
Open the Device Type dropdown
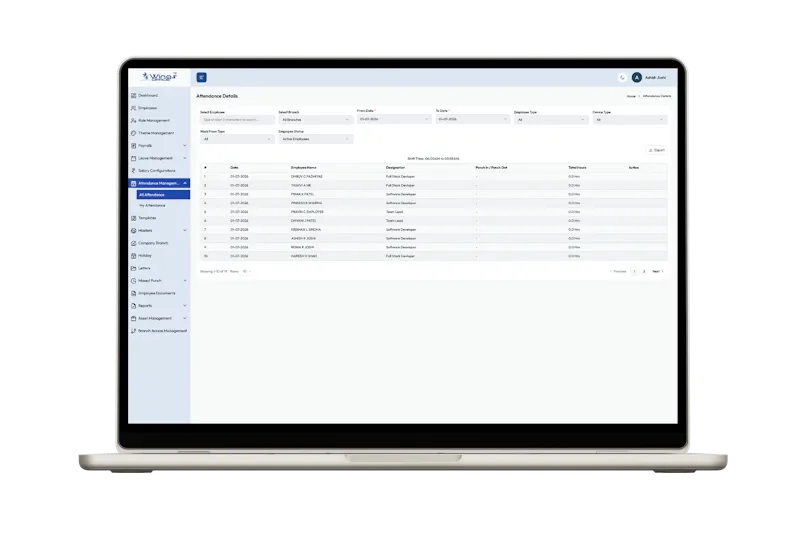point(630,120)
